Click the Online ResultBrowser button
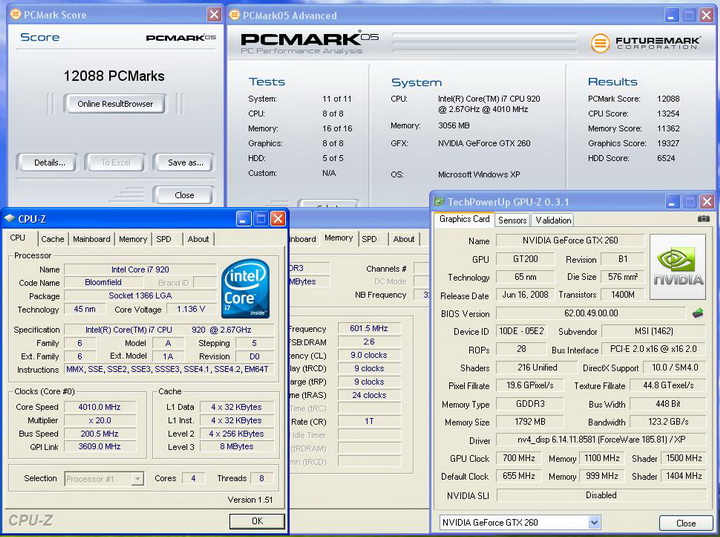 pos(115,104)
